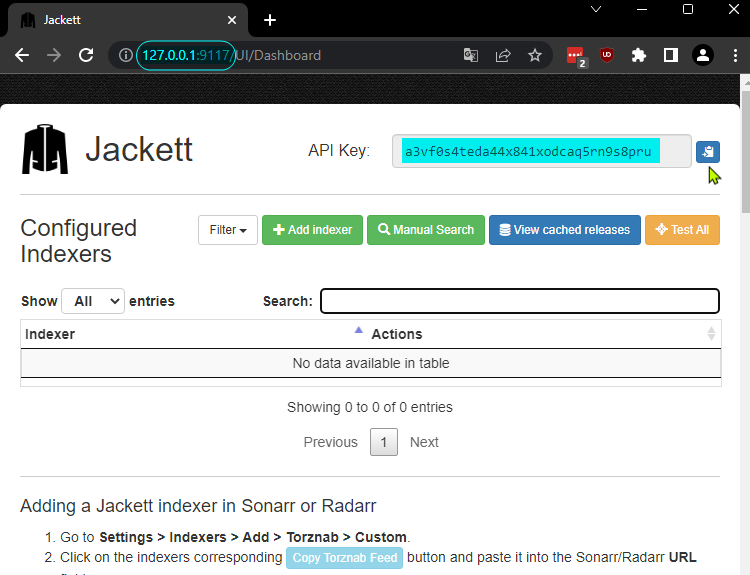Open the tab search chevron
Image resolution: width=750 pixels, height=575 pixels.
[596, 9]
